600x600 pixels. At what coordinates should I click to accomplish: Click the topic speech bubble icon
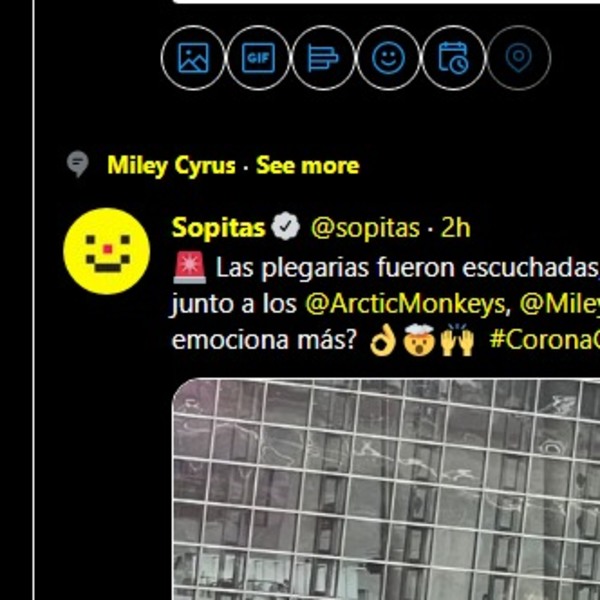coord(78,164)
